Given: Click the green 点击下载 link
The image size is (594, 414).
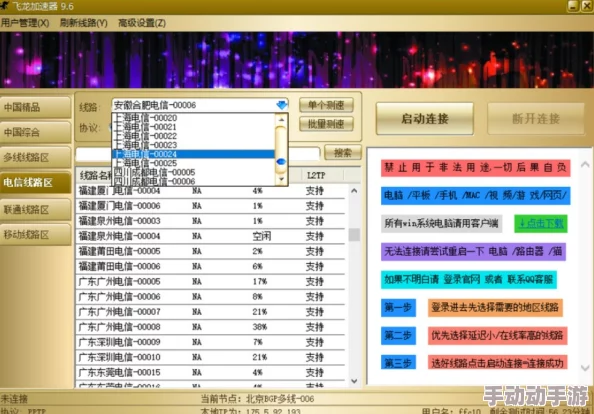Looking at the screenshot, I should point(541,223).
